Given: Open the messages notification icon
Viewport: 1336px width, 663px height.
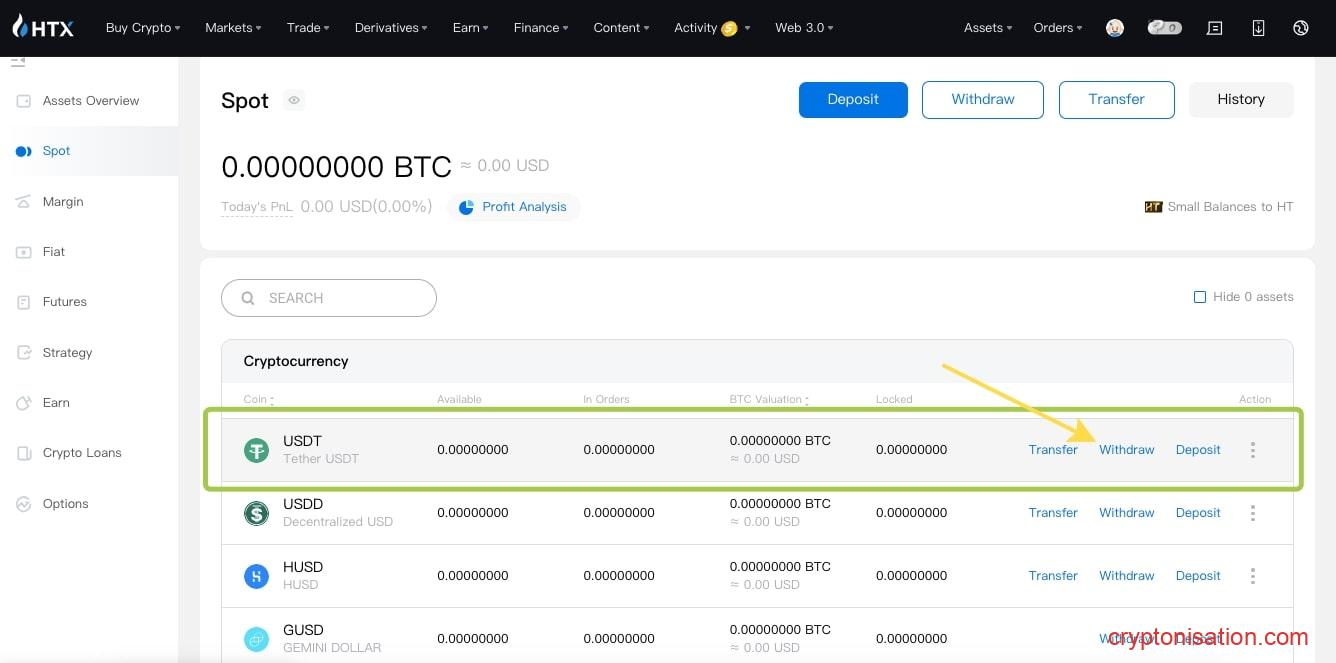Looking at the screenshot, I should (1215, 28).
